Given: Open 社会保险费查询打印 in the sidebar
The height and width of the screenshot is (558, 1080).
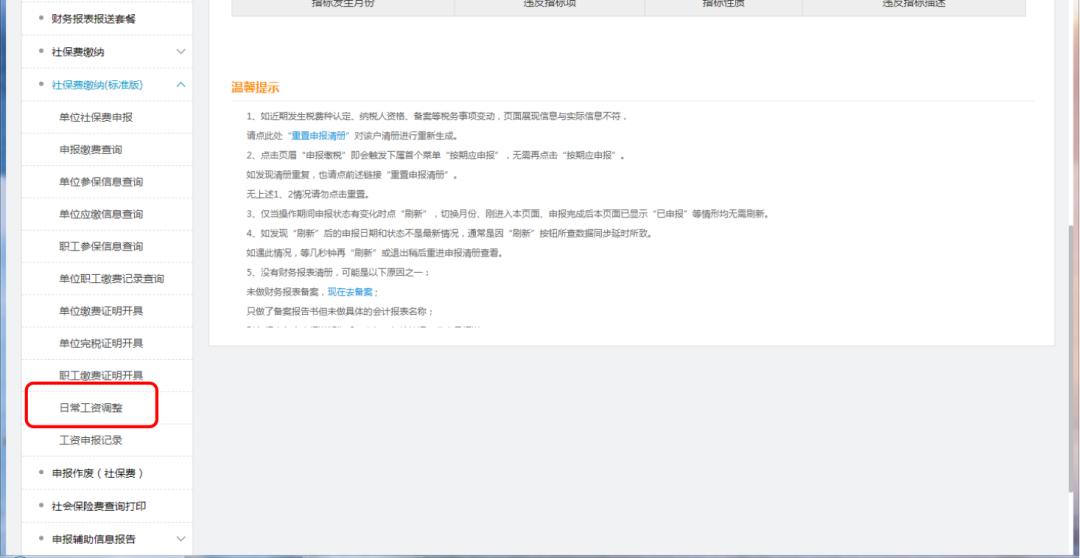Looking at the screenshot, I should point(99,506).
